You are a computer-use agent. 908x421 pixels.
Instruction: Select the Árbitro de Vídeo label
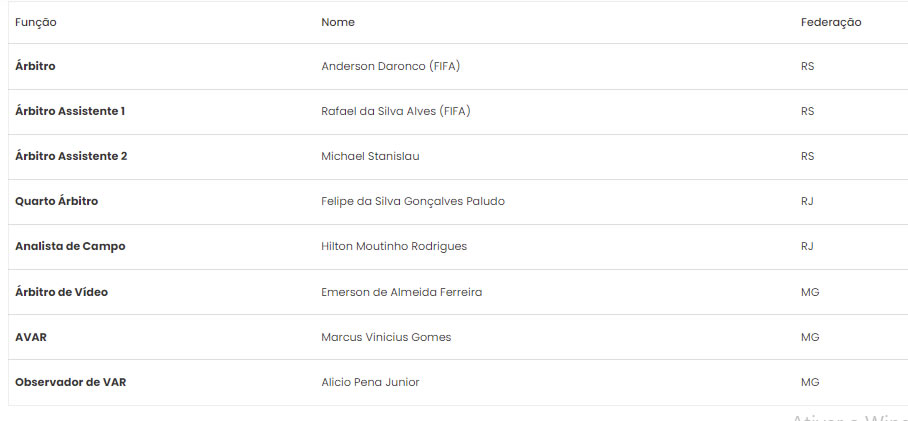pos(62,292)
